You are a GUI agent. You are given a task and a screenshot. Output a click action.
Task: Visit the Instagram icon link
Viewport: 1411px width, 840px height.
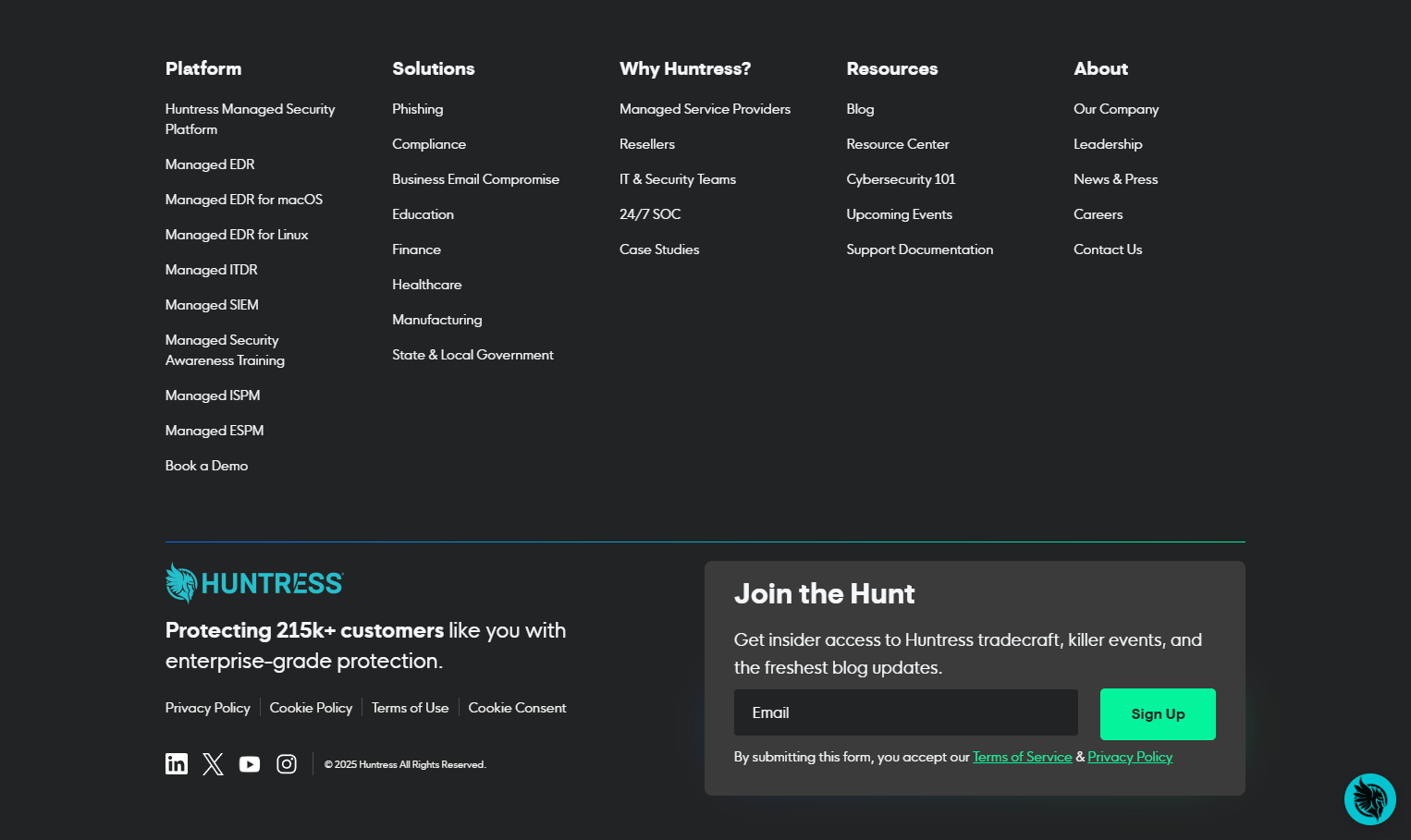[x=287, y=764]
